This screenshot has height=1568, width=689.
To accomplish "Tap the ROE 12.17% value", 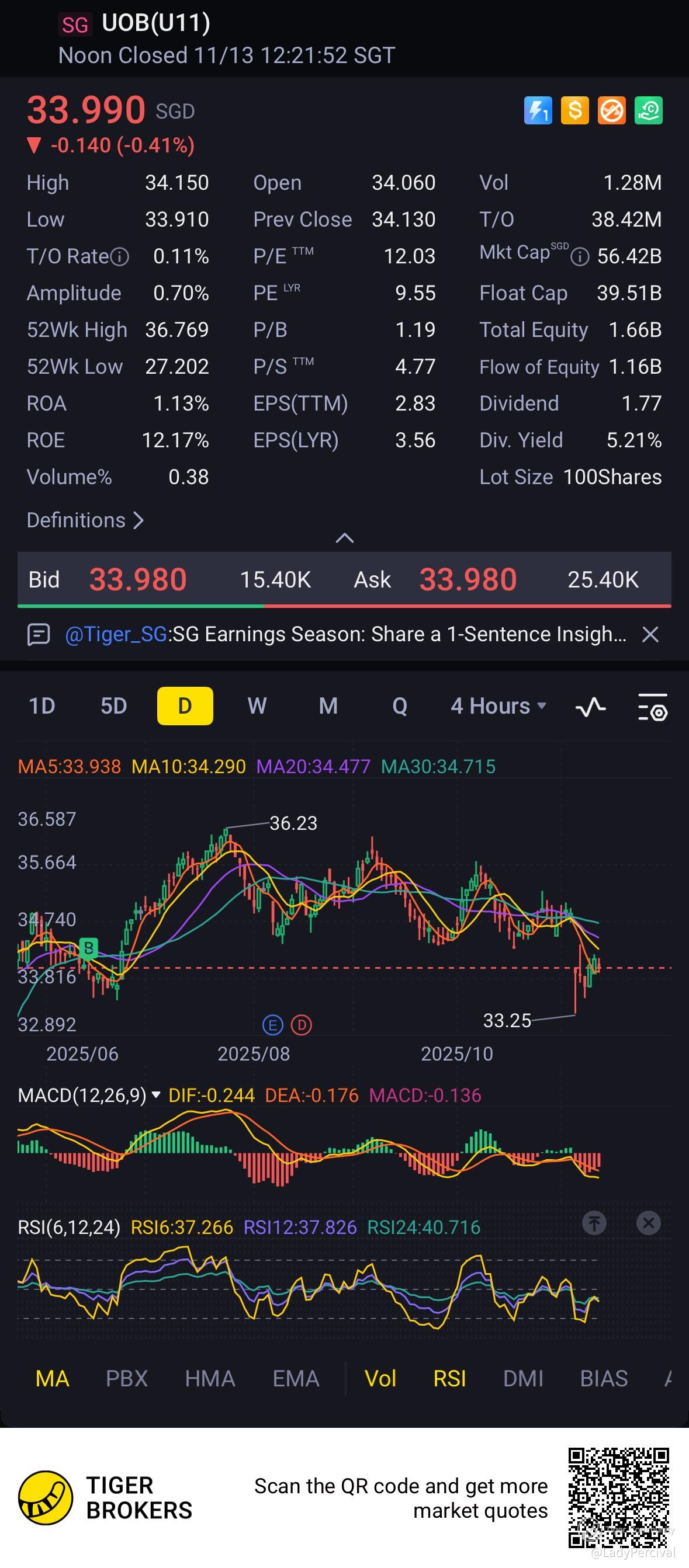I will [x=175, y=440].
